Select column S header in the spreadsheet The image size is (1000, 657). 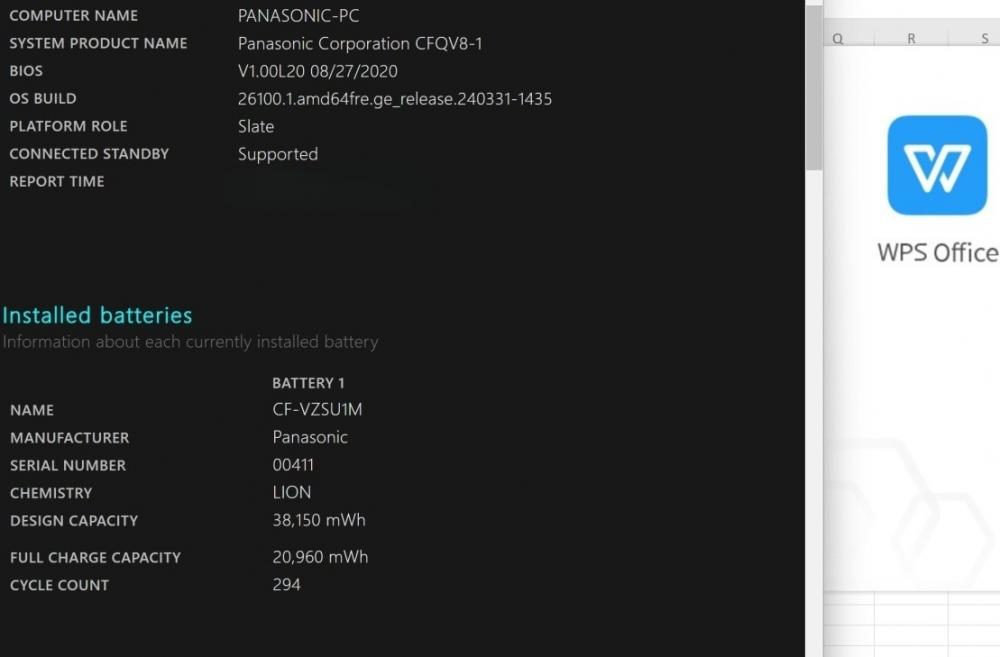click(984, 38)
